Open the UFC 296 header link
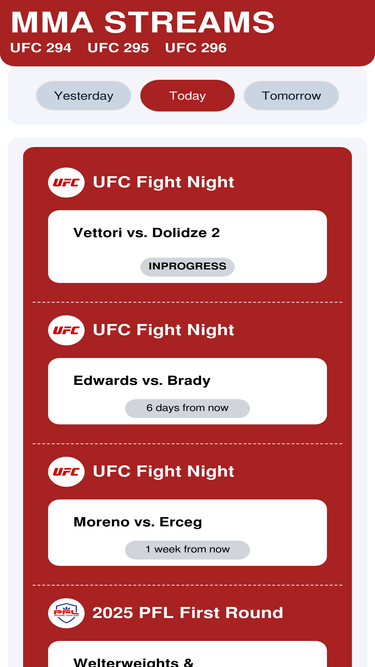 pos(196,48)
